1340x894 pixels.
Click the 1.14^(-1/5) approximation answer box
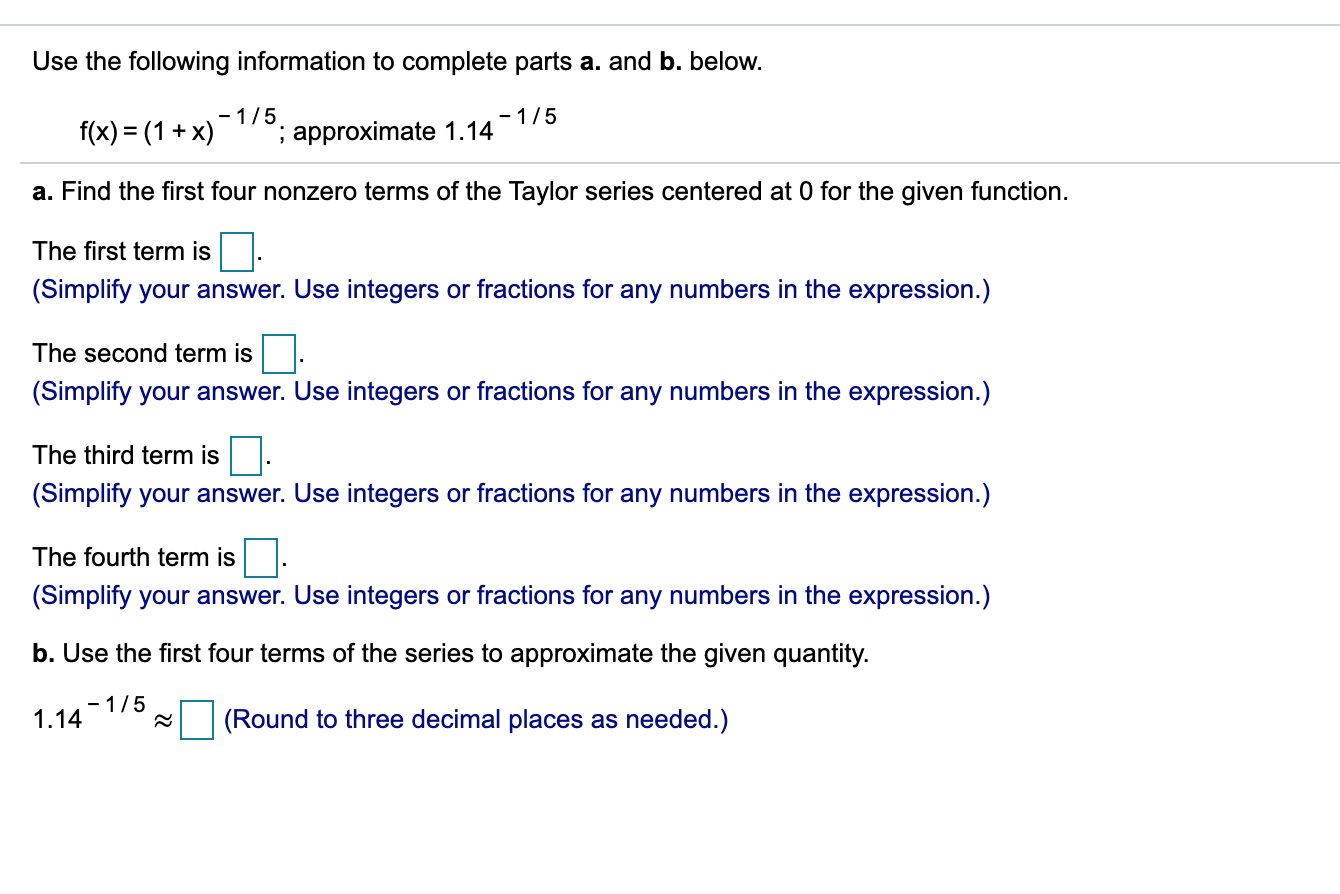coord(195,719)
